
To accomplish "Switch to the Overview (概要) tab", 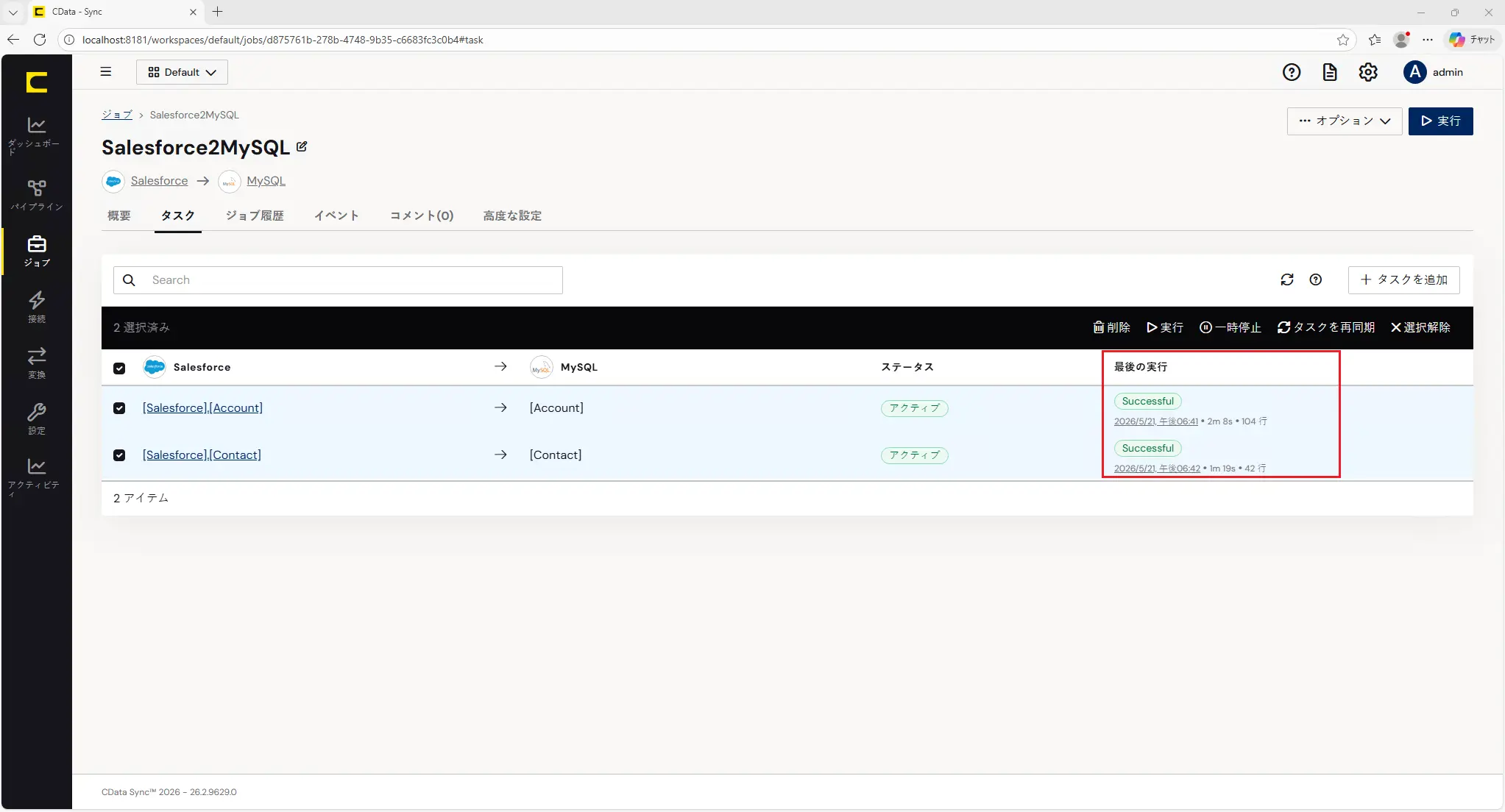I will click(x=119, y=216).
